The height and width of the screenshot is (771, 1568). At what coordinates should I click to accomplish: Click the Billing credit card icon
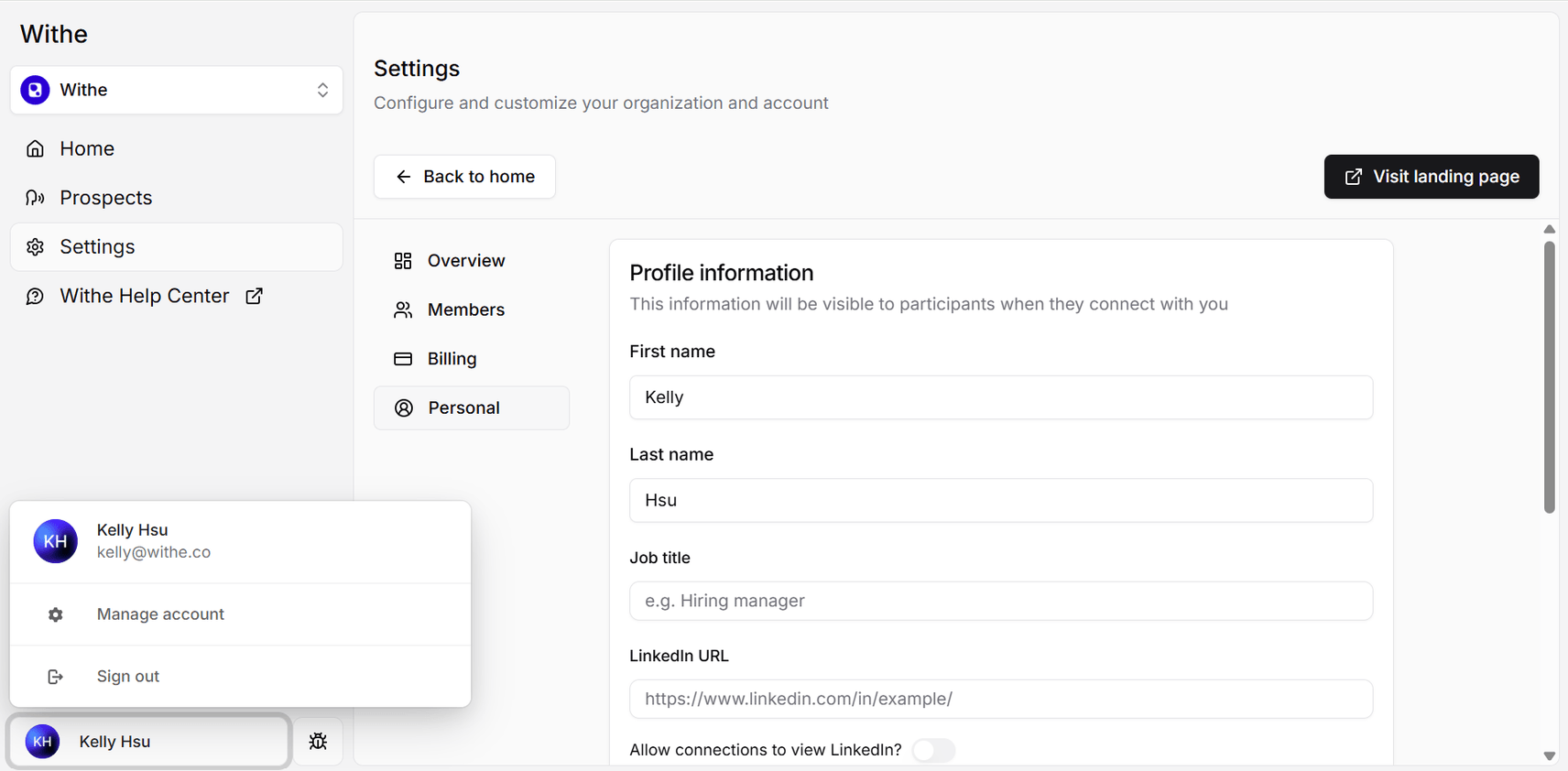pos(403,359)
